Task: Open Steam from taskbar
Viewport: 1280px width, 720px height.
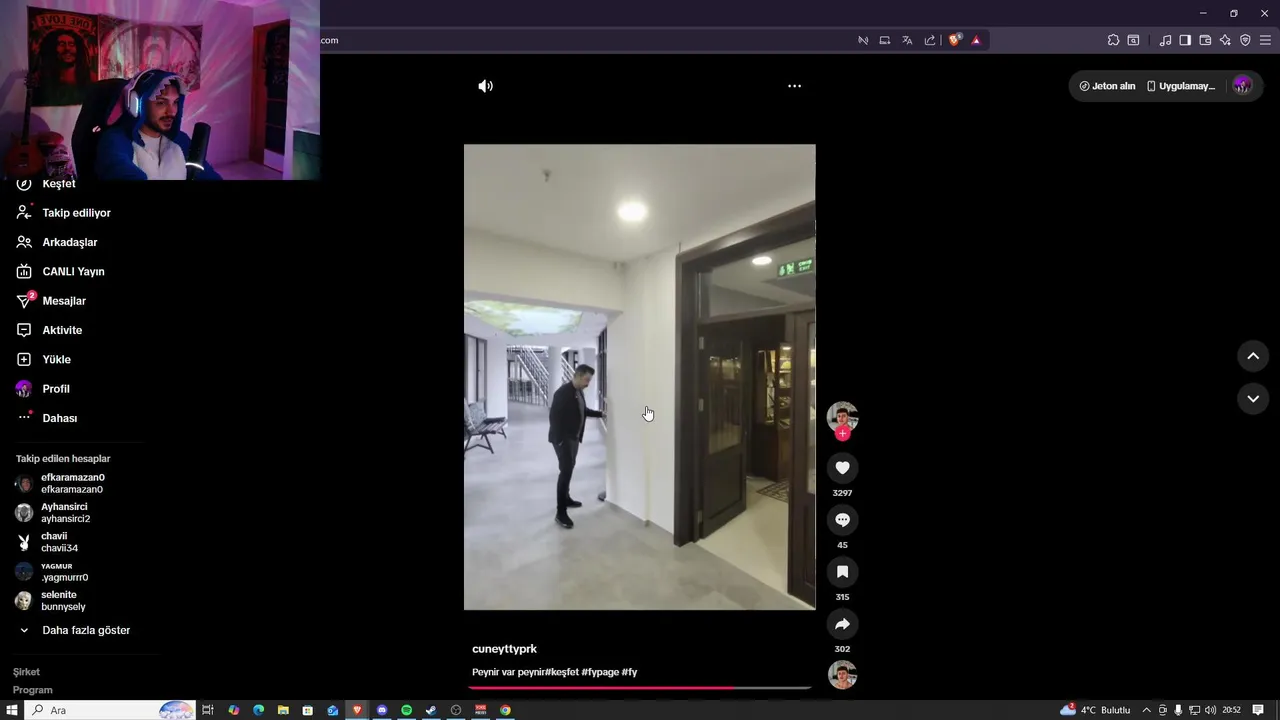Action: 431,710
